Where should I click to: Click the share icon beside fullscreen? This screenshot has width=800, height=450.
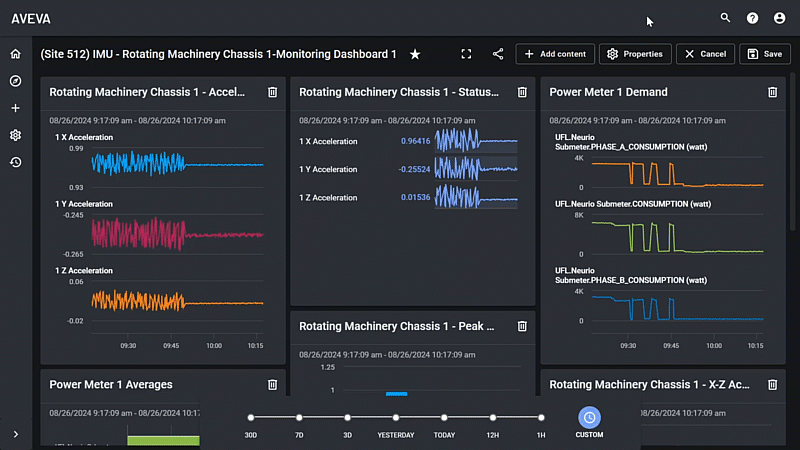click(x=498, y=54)
